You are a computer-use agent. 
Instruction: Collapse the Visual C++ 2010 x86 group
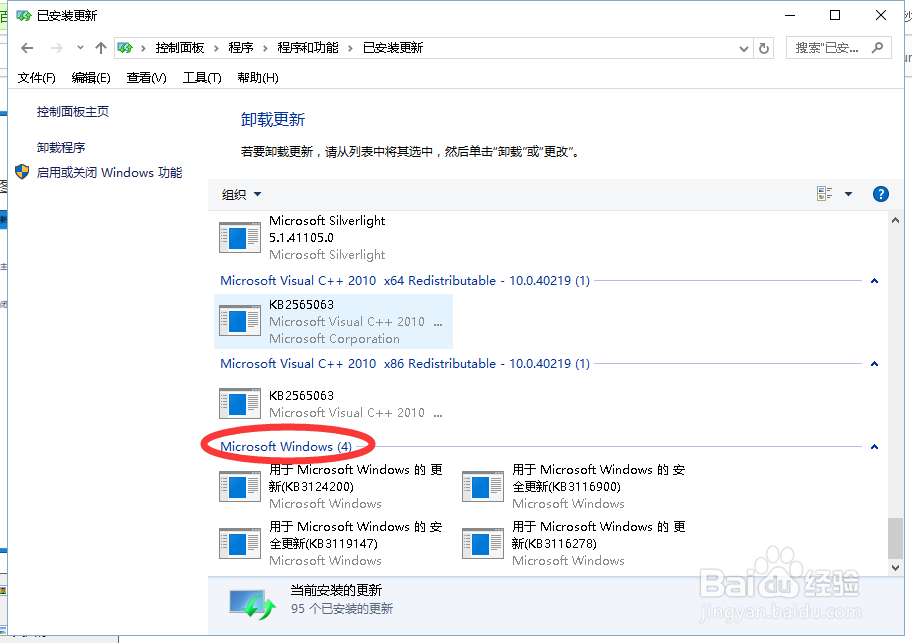click(x=874, y=364)
